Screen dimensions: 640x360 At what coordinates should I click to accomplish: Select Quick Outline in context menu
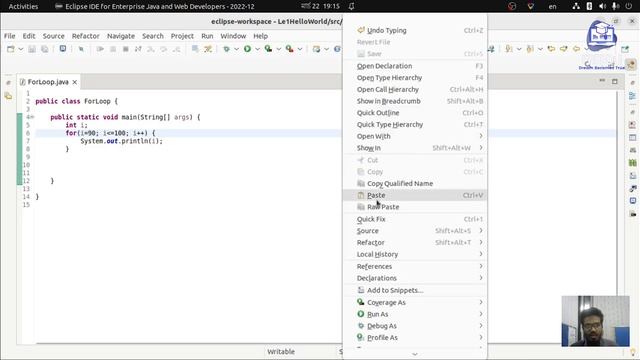415,113
